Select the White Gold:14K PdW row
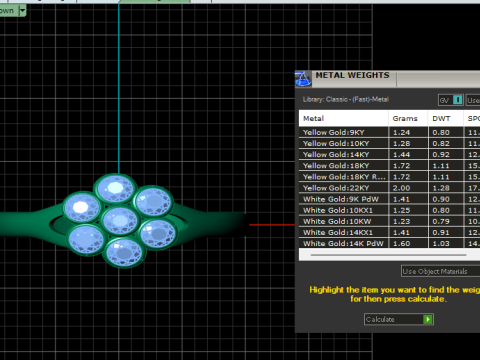This screenshot has width=480, height=360. (x=389, y=243)
